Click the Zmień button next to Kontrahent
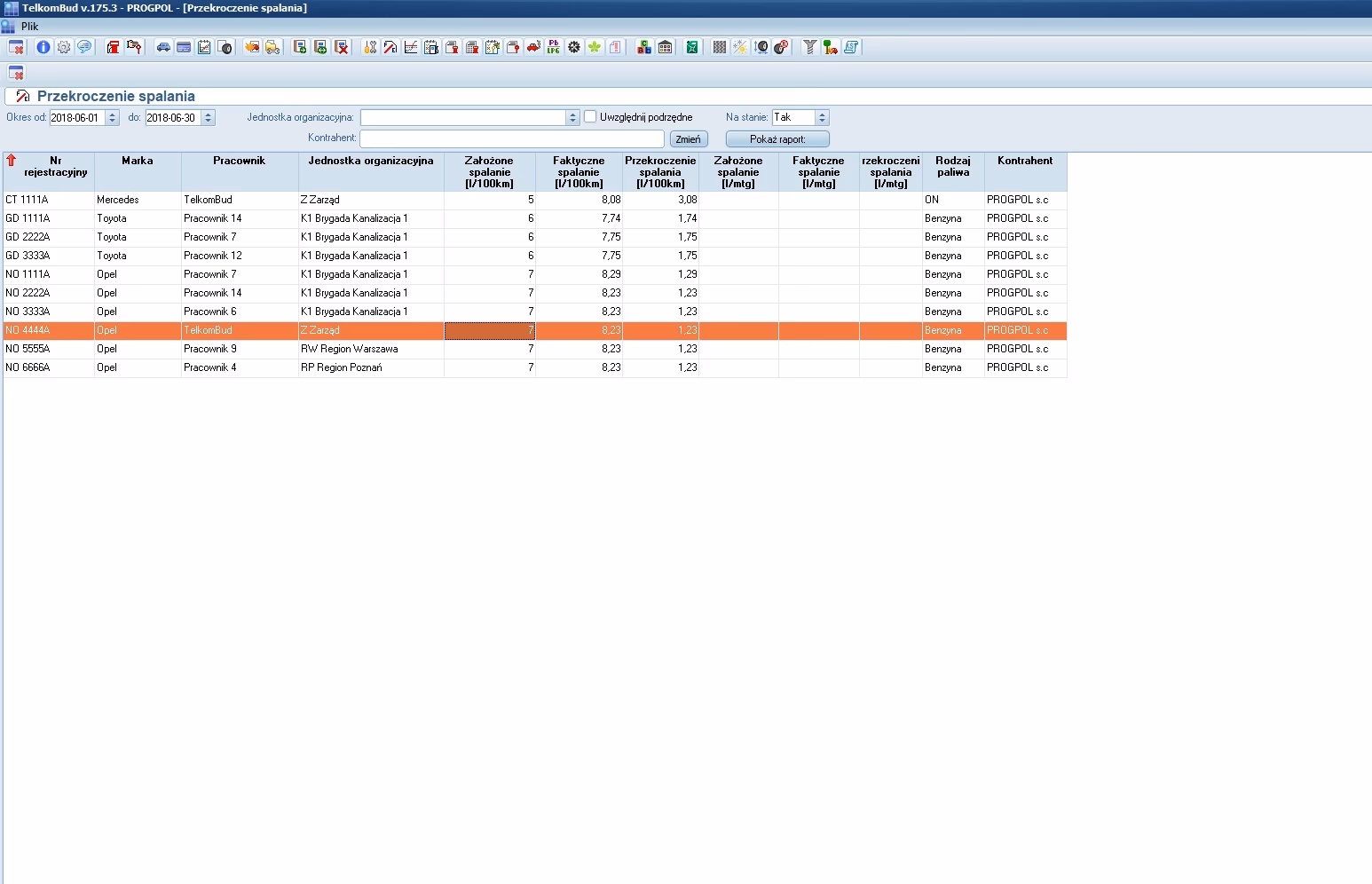 (688, 139)
